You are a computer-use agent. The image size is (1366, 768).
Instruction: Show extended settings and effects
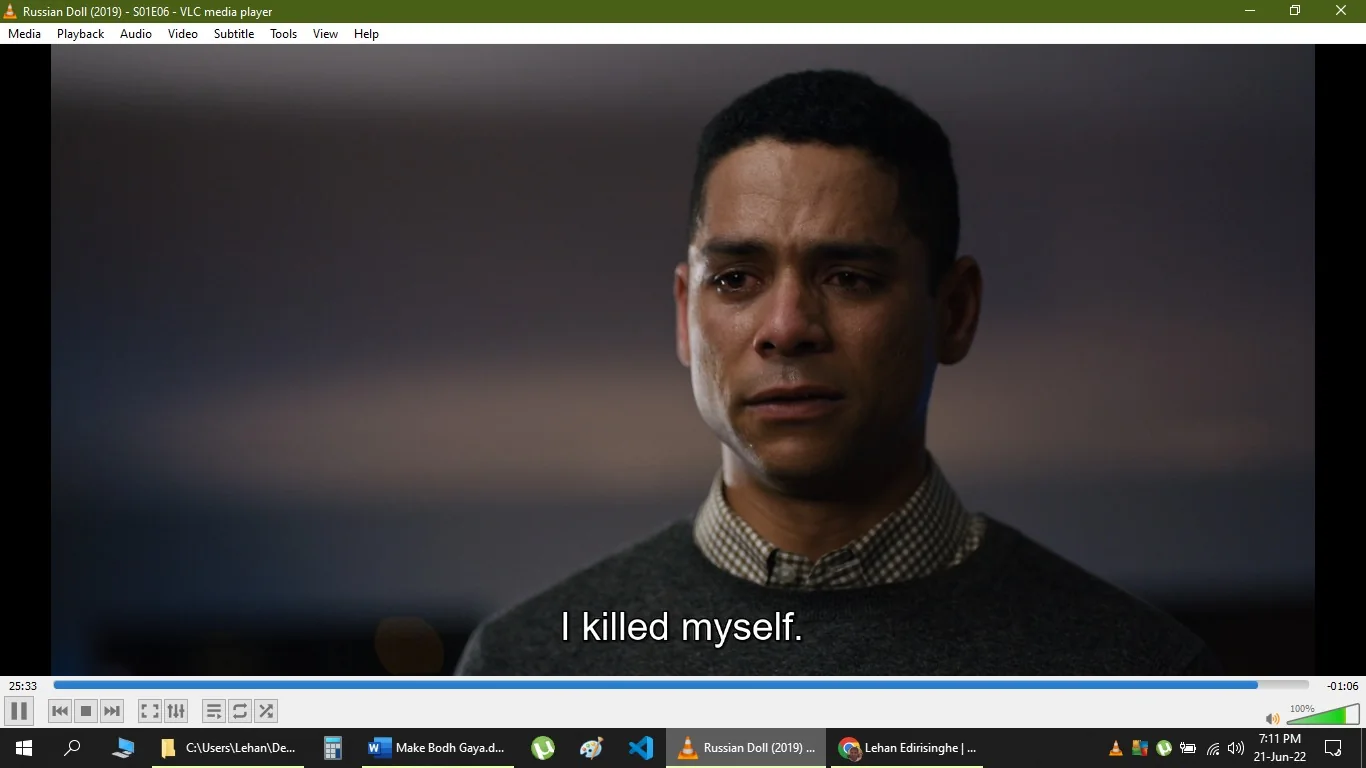coord(176,711)
